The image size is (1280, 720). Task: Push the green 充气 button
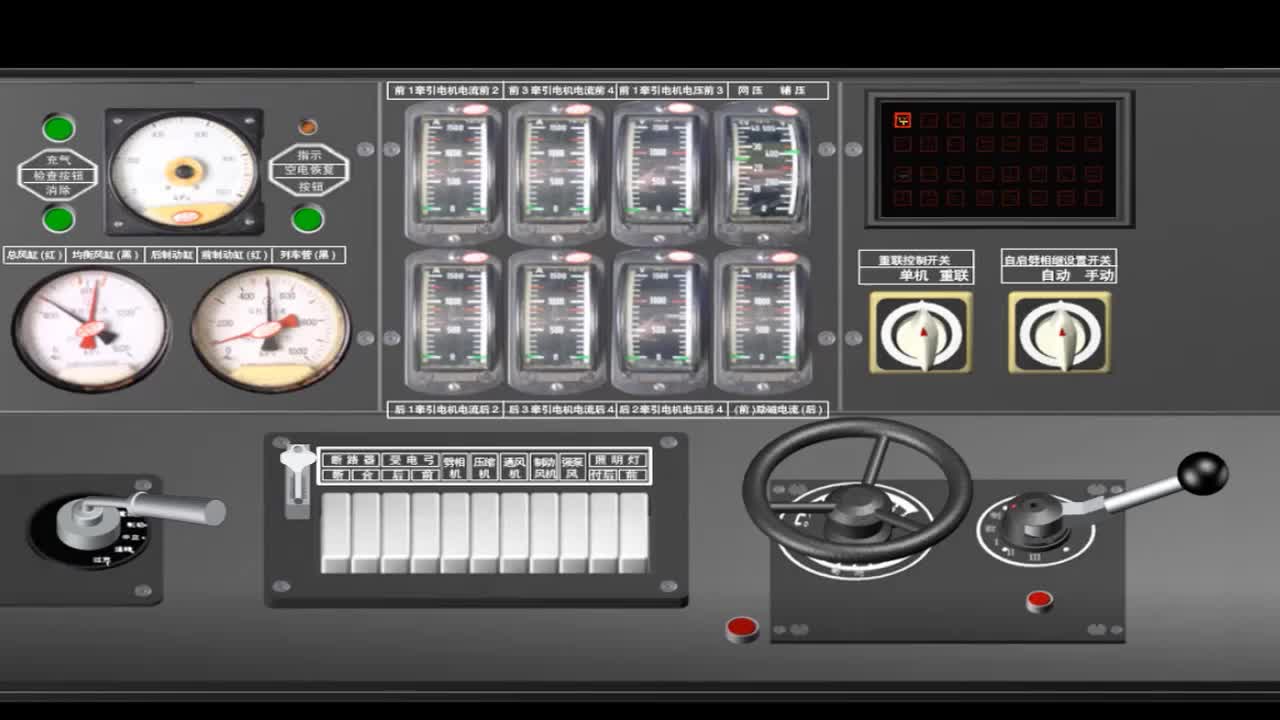(59, 128)
